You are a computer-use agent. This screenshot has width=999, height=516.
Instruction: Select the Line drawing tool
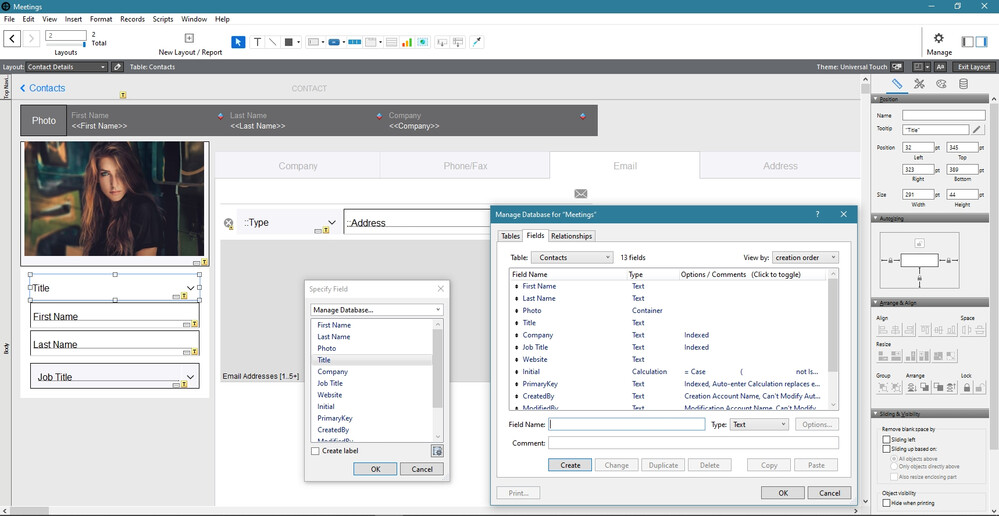click(x=272, y=42)
